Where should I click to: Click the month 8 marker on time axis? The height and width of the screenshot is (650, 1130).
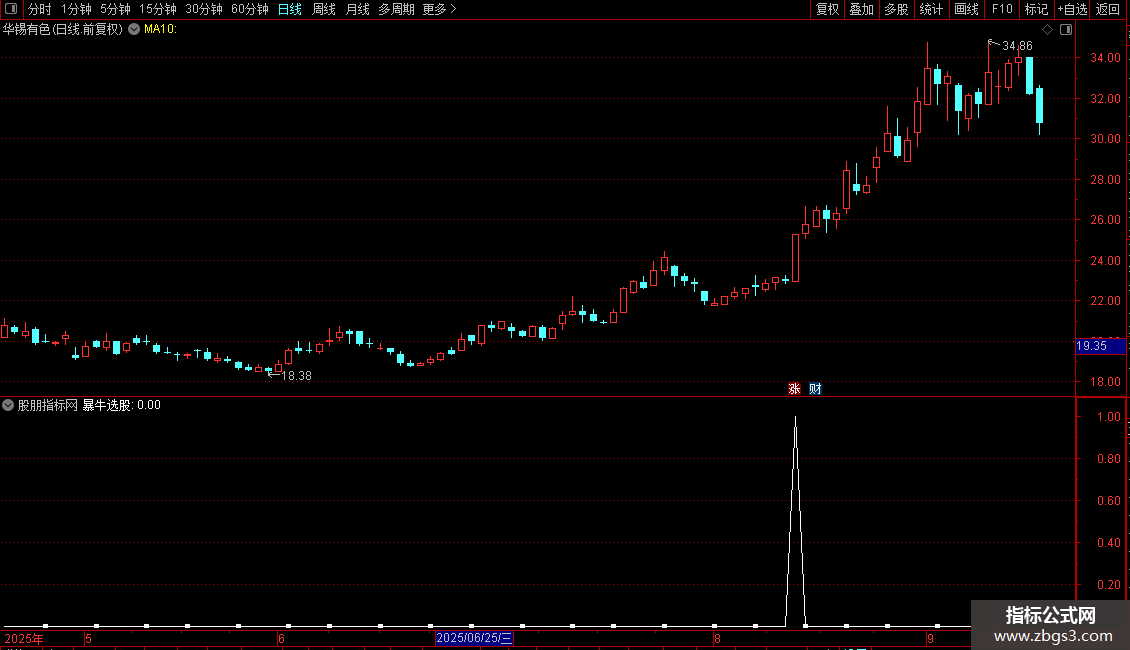(x=717, y=638)
